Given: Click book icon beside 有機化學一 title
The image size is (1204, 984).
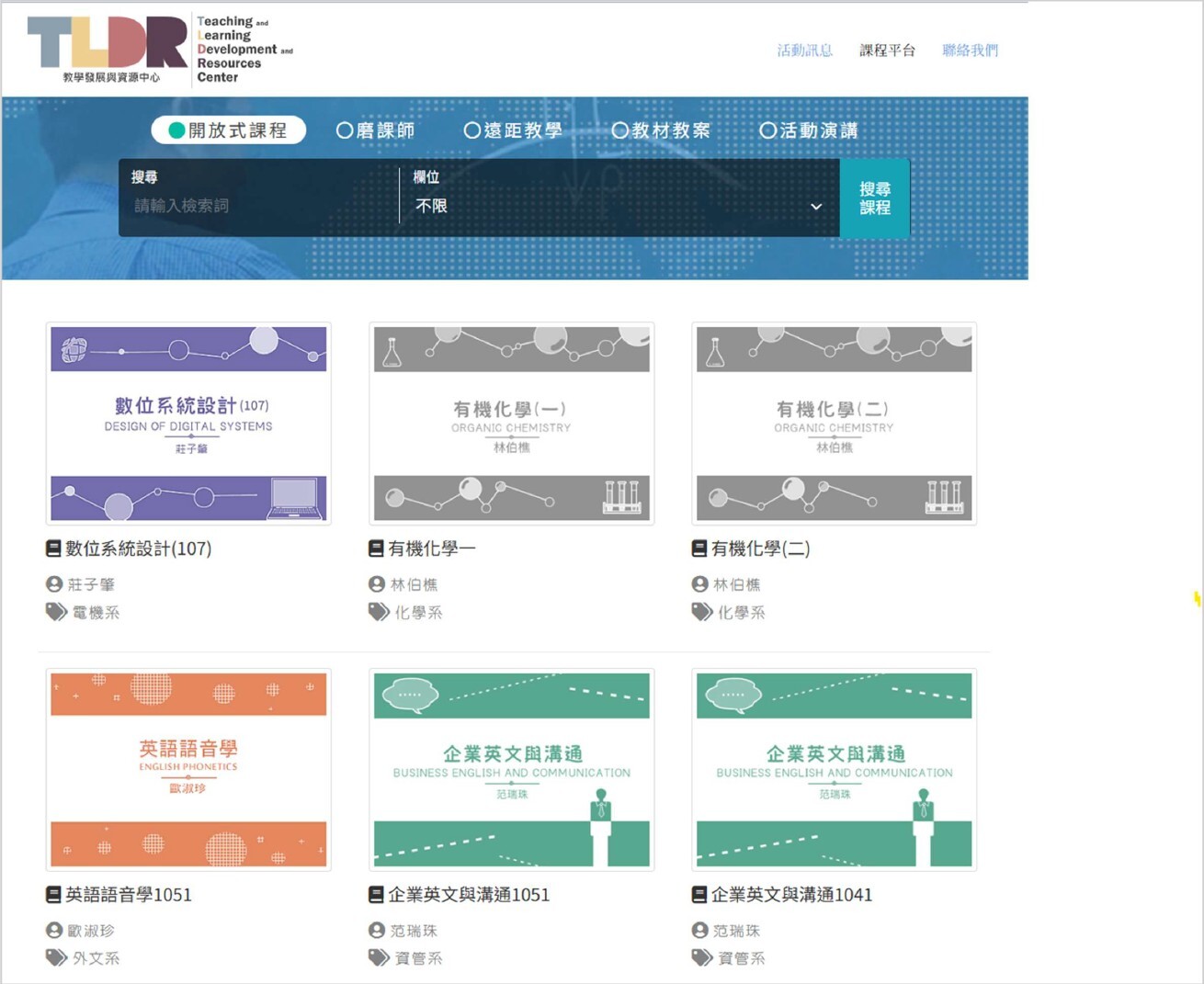Looking at the screenshot, I should click(376, 549).
